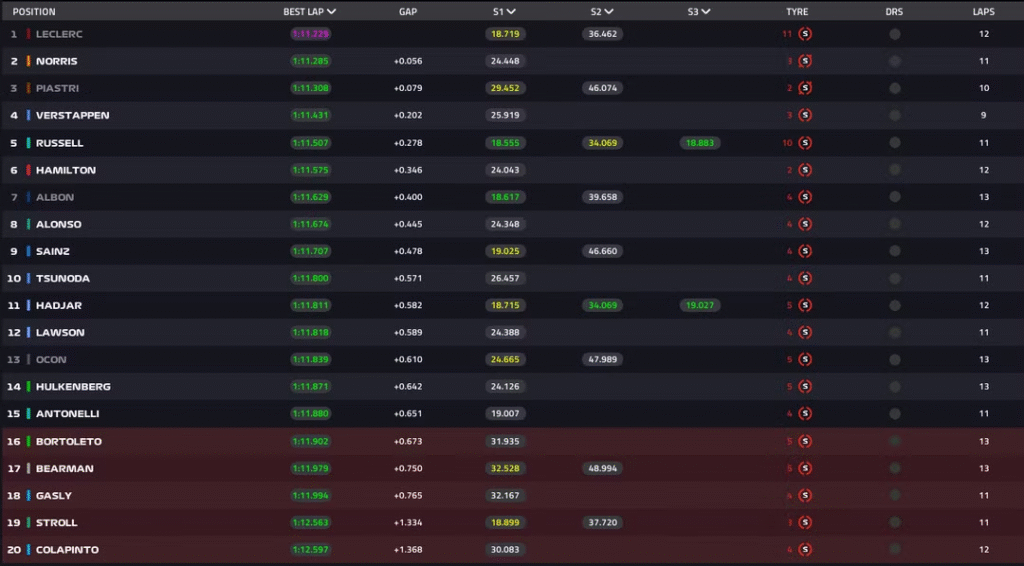Select driver name BORTOLETO
Viewport: 1024px width, 566px height.
[69, 441]
